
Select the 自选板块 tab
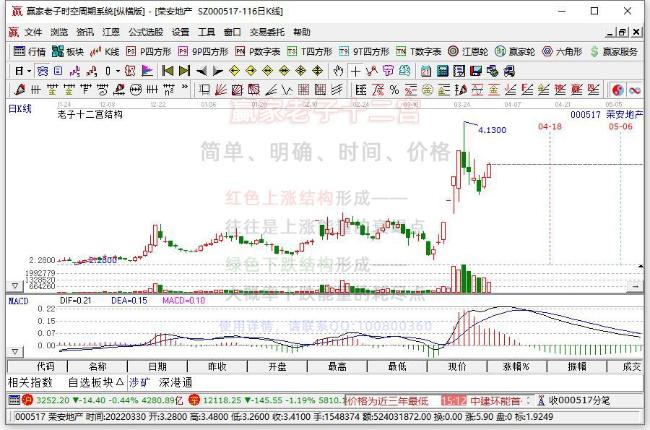(x=95, y=382)
